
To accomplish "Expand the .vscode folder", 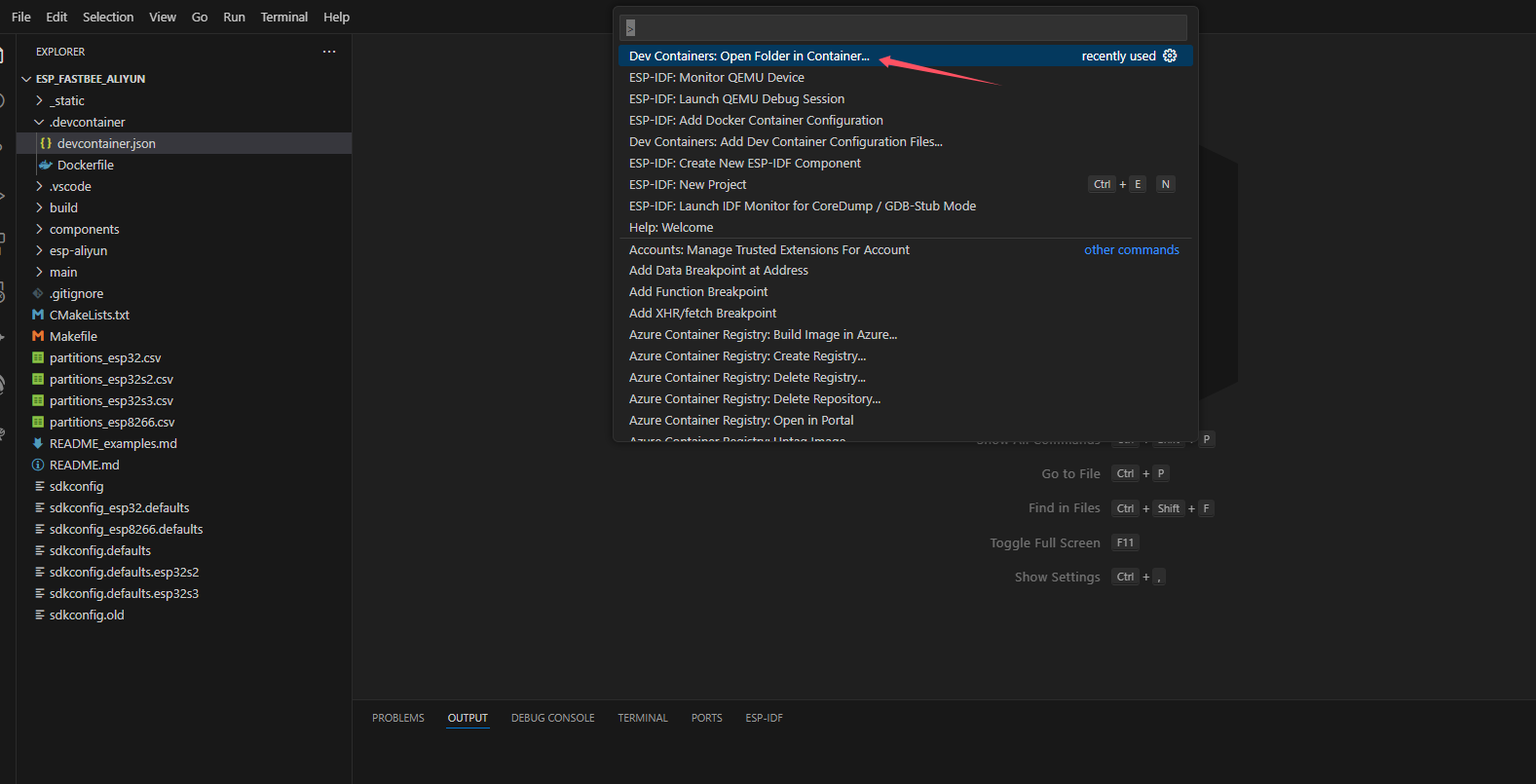I will (39, 186).
